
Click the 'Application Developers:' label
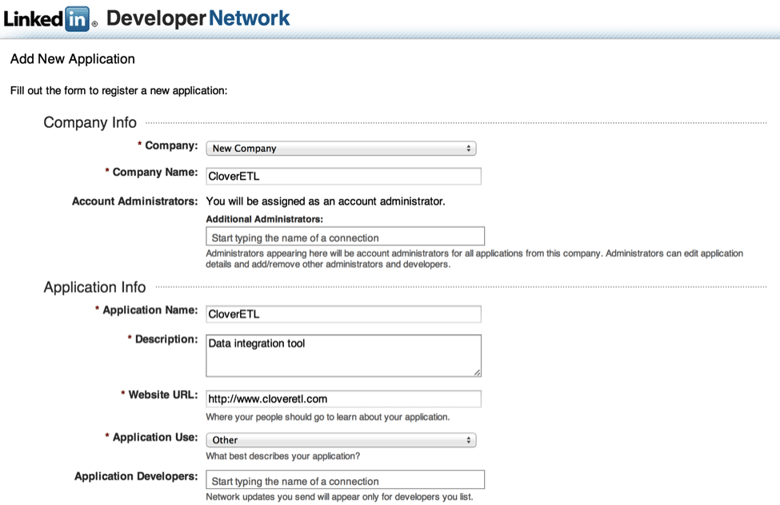(x=136, y=476)
